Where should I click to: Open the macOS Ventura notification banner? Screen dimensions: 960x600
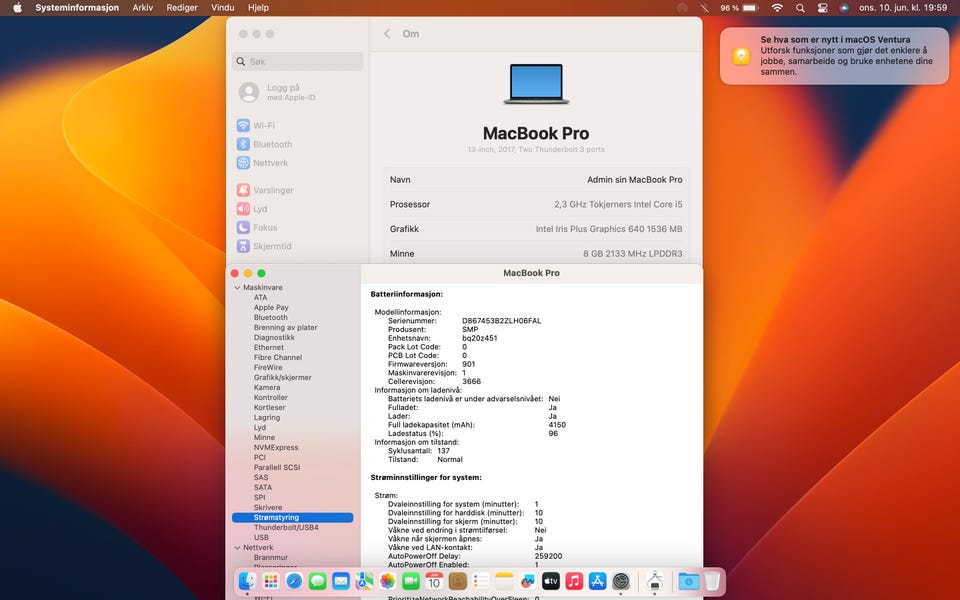pos(834,56)
